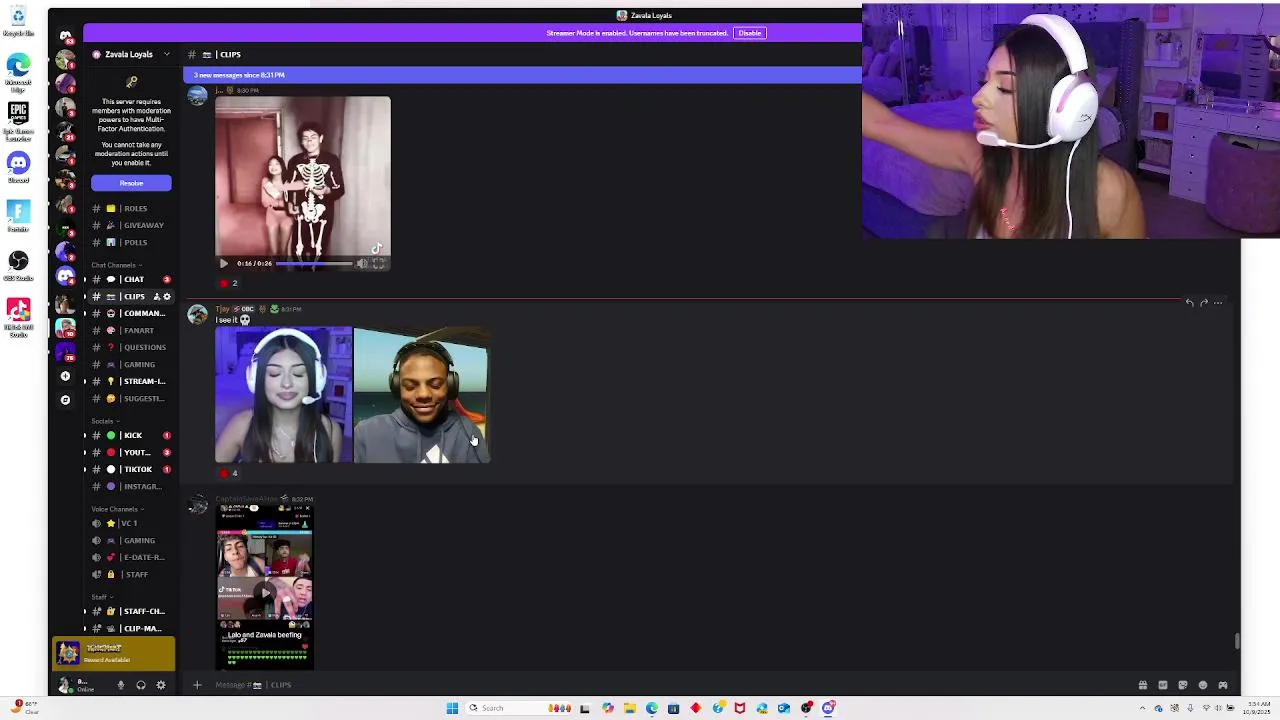
Task: Open Reward Available quest banner
Action: (114, 653)
